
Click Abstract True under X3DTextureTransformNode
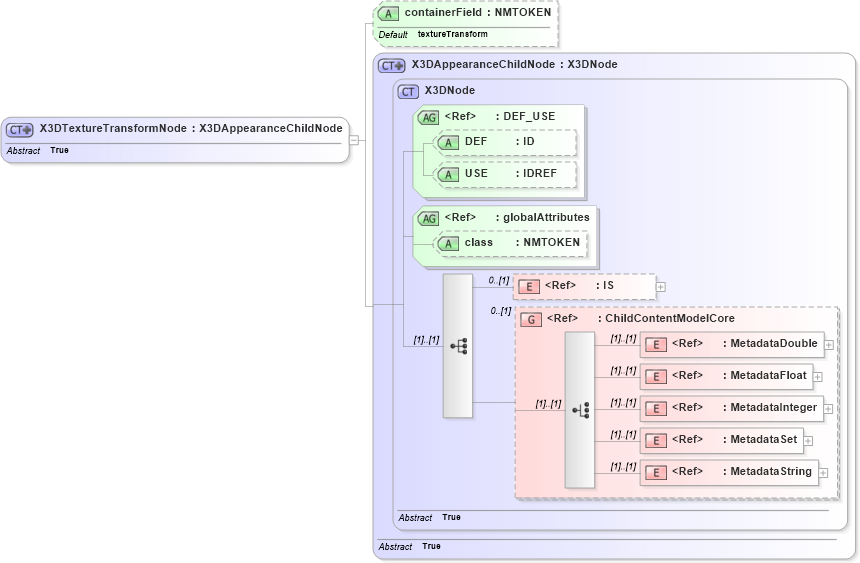(x=37, y=150)
